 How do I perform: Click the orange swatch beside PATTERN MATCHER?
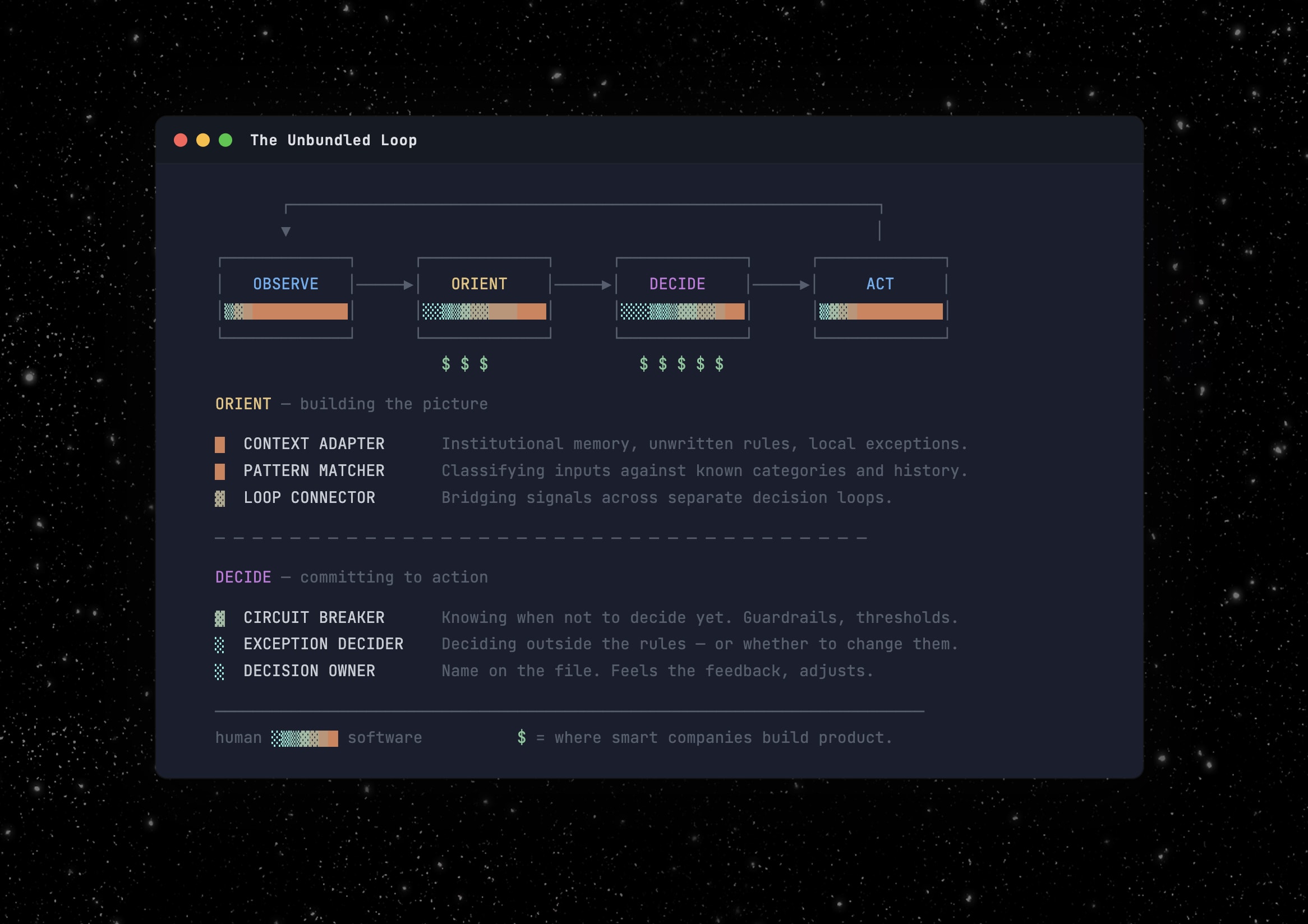tap(219, 472)
